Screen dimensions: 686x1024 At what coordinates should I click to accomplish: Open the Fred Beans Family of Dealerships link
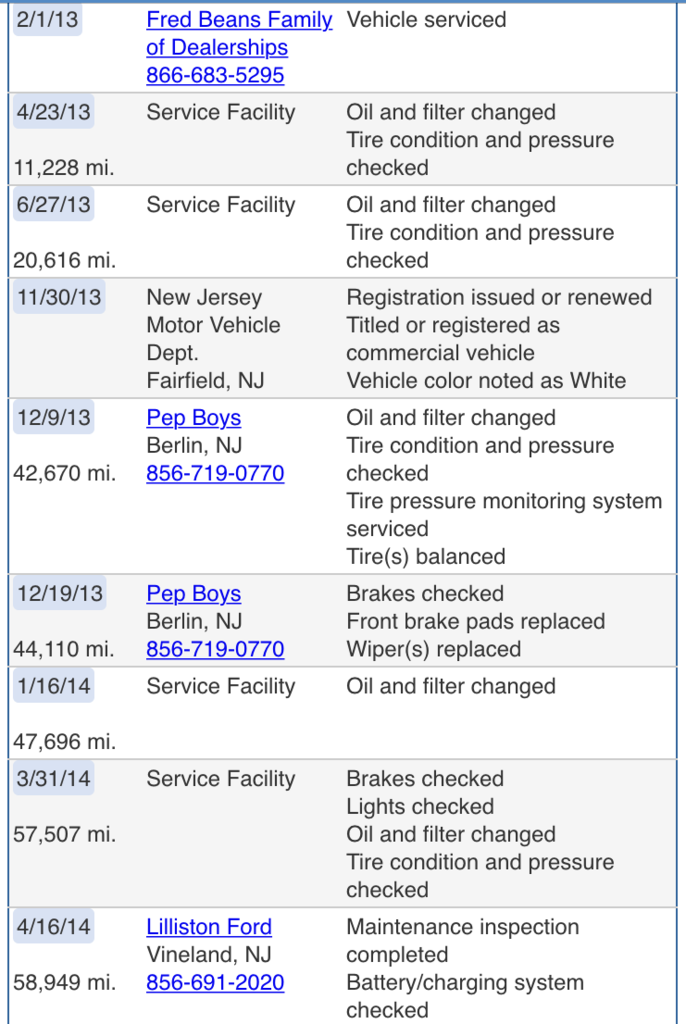pyautogui.click(x=239, y=33)
